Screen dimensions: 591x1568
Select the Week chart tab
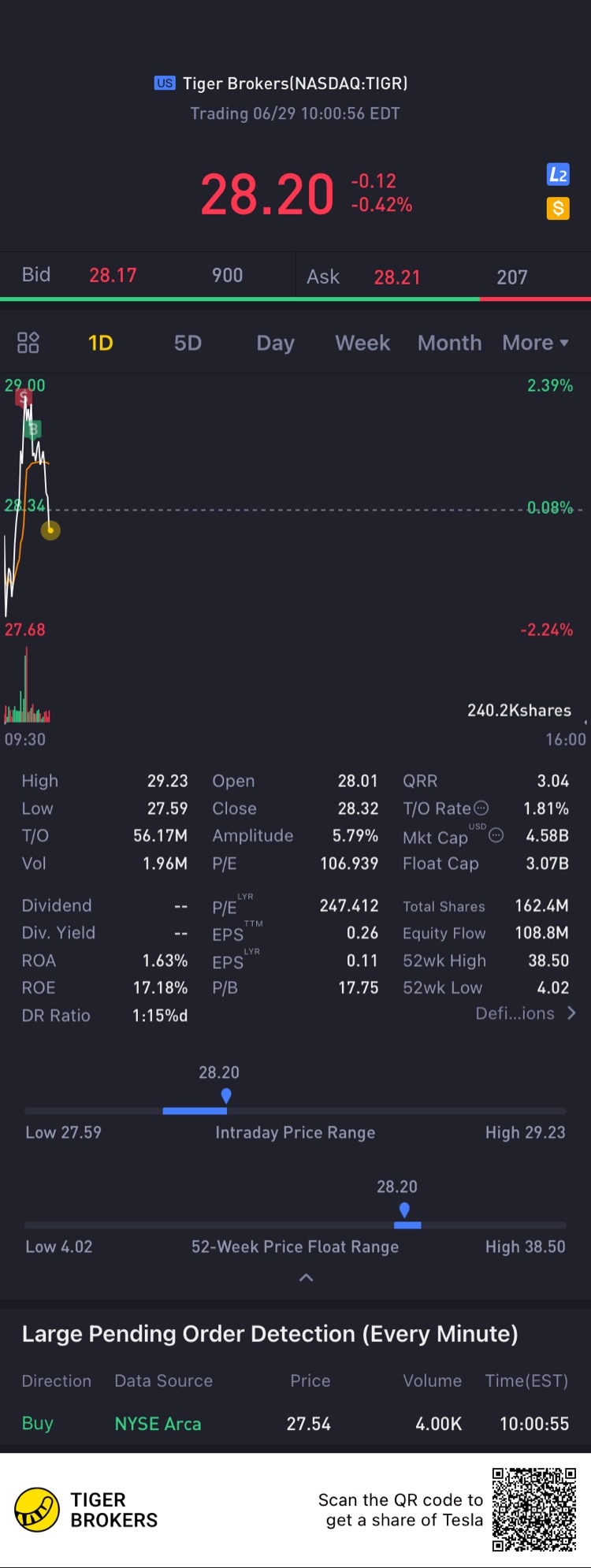pyautogui.click(x=362, y=343)
